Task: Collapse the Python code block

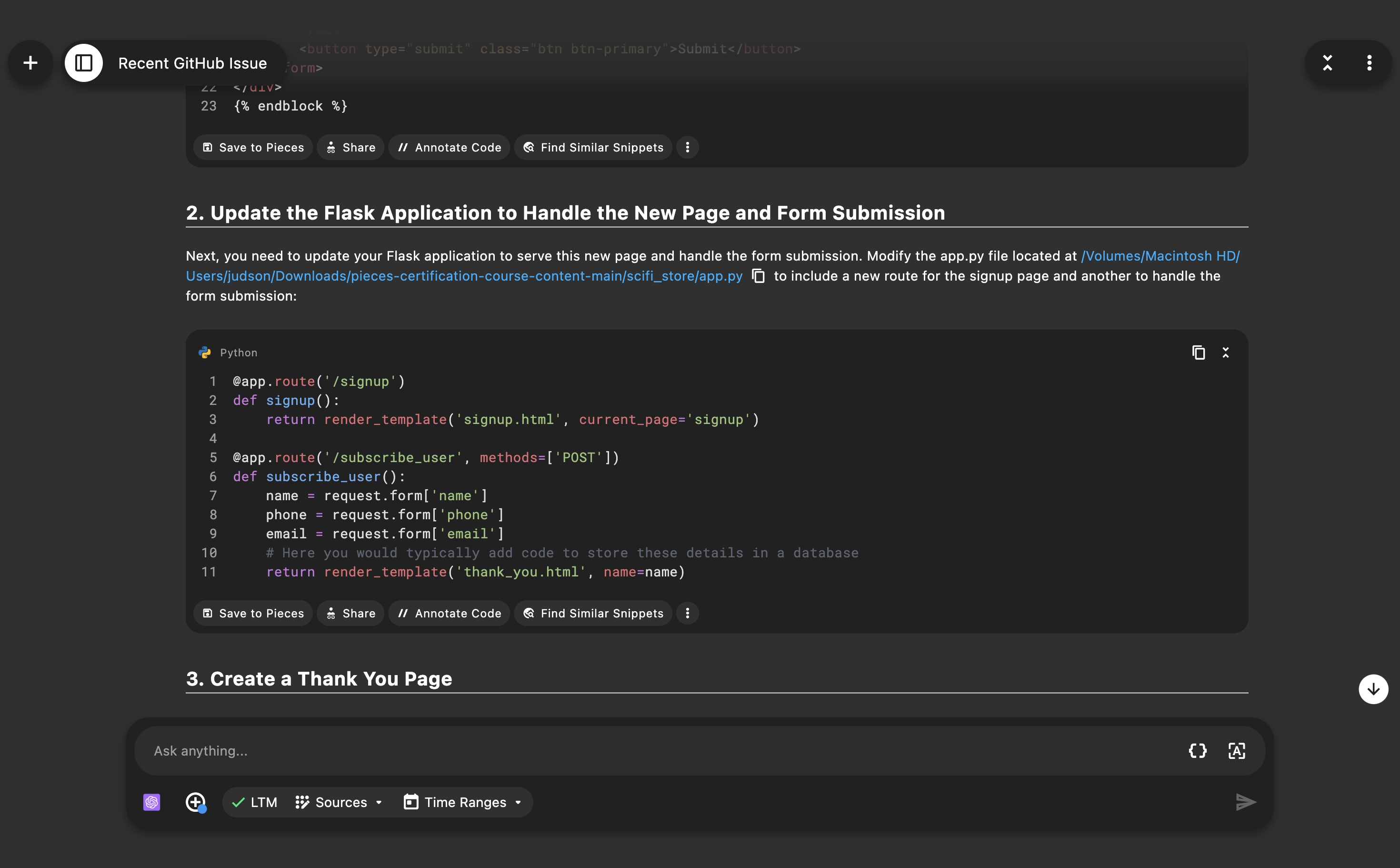Action: point(1226,353)
